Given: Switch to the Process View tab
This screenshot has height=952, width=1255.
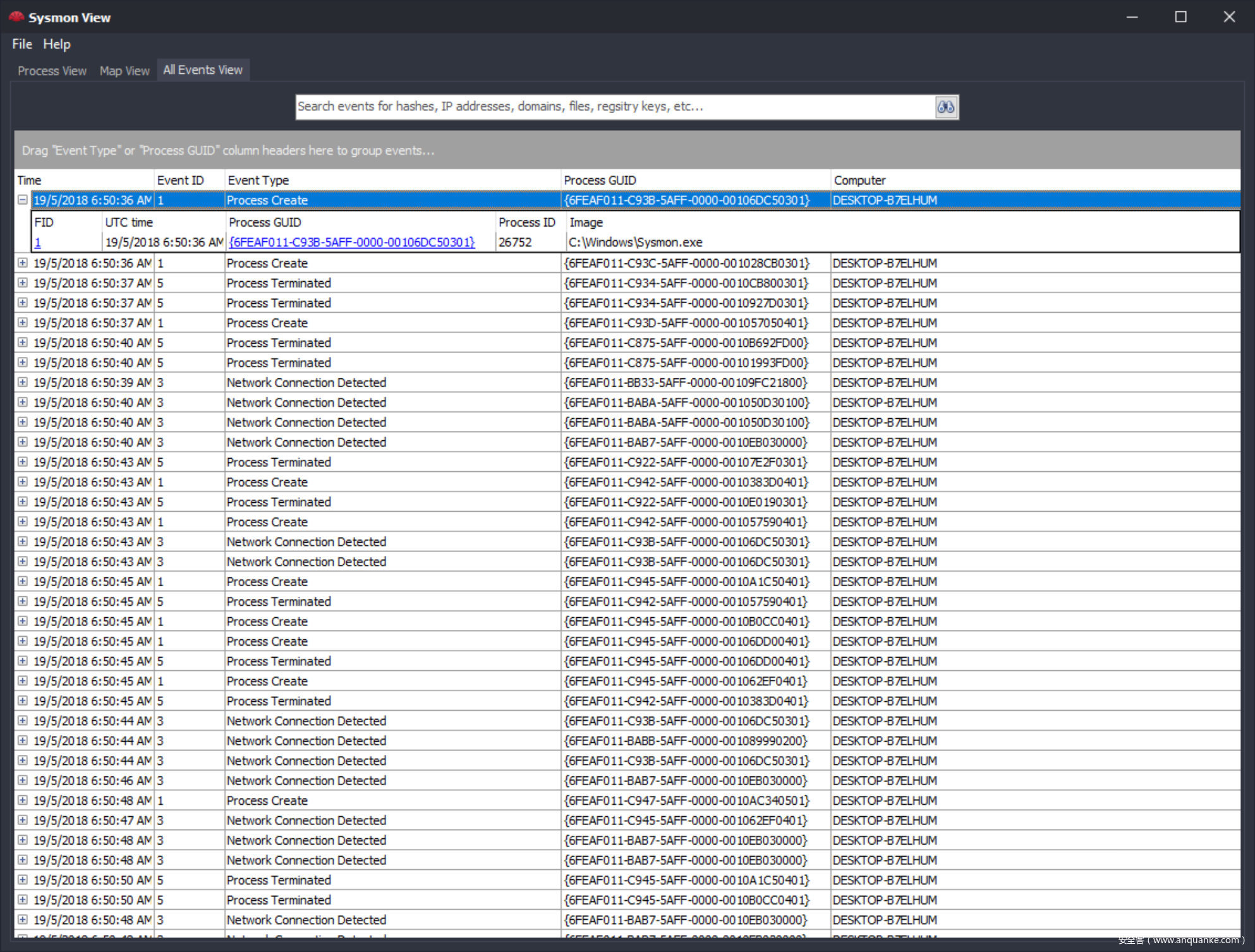Looking at the screenshot, I should pos(52,71).
